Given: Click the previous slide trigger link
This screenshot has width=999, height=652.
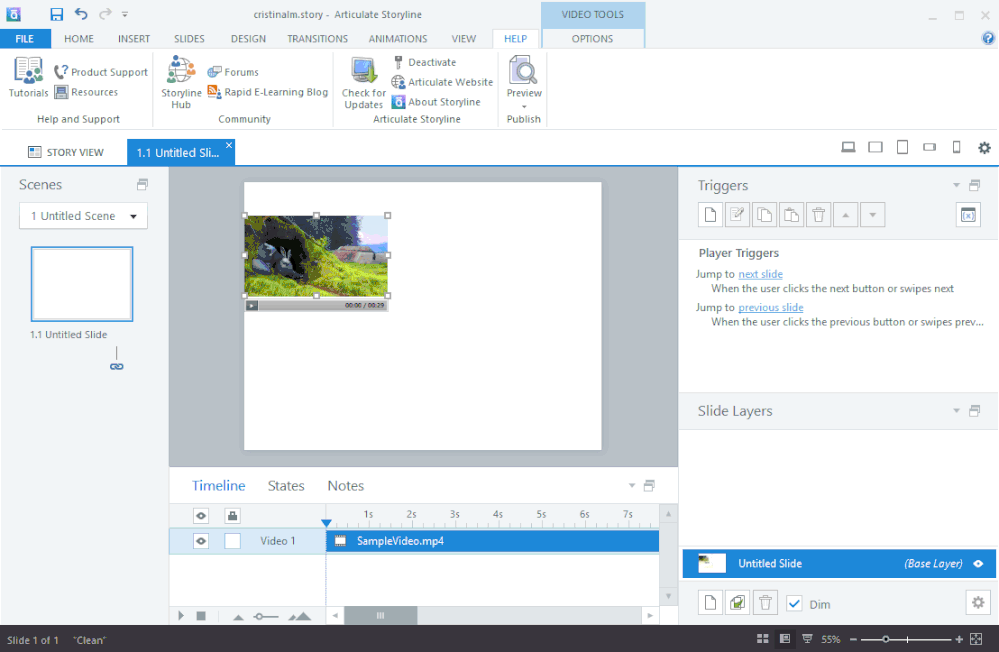Looking at the screenshot, I should coord(770,308).
